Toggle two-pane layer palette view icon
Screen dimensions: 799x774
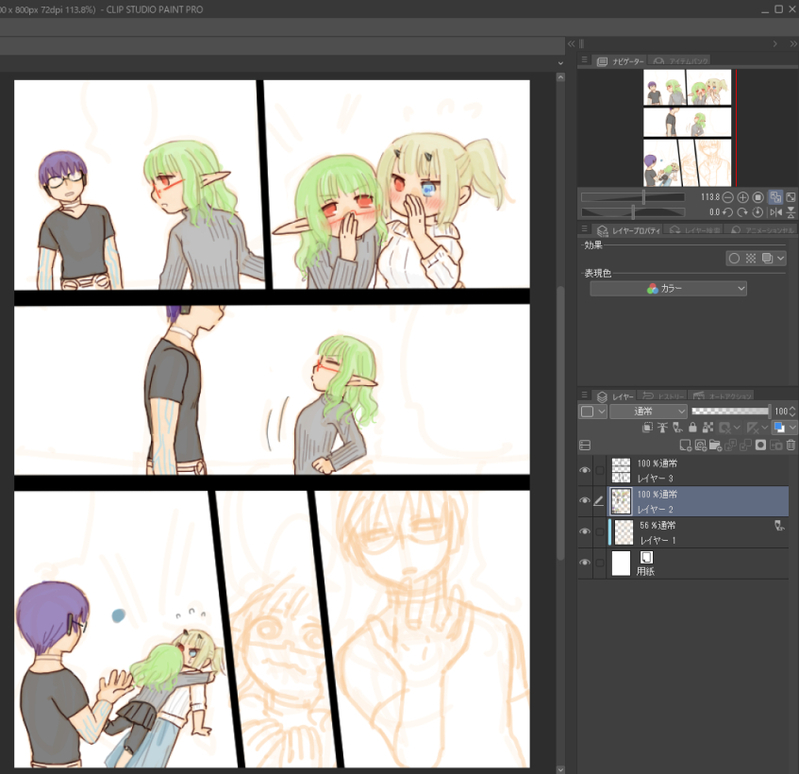point(585,445)
